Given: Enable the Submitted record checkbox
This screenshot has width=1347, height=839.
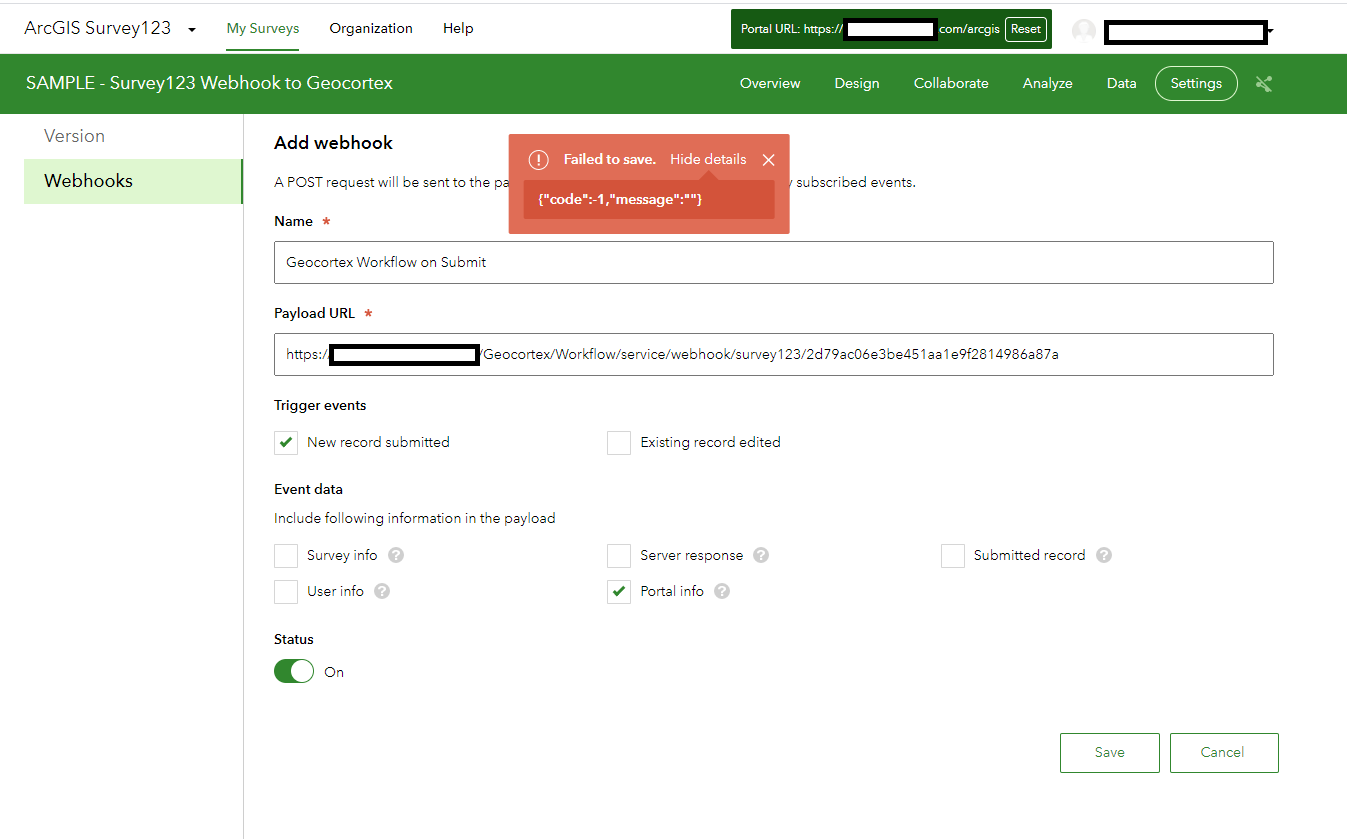Looking at the screenshot, I should (952, 555).
